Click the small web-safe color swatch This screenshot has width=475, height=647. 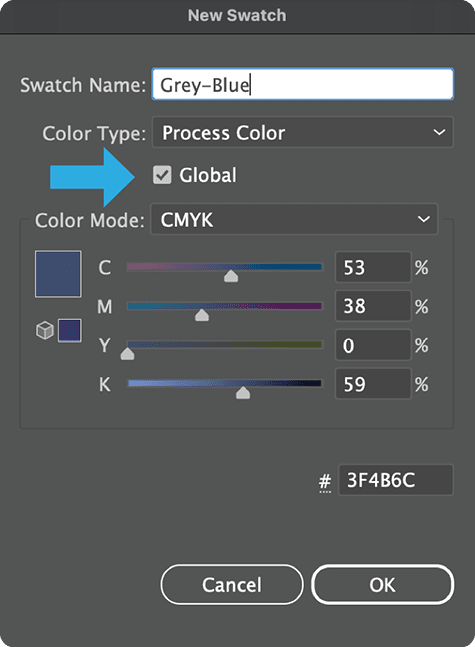pyautogui.click(x=69, y=331)
